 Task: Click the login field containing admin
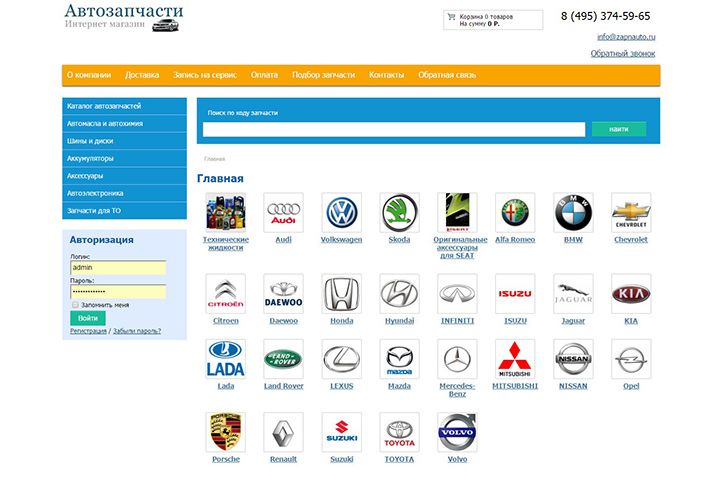[118, 268]
